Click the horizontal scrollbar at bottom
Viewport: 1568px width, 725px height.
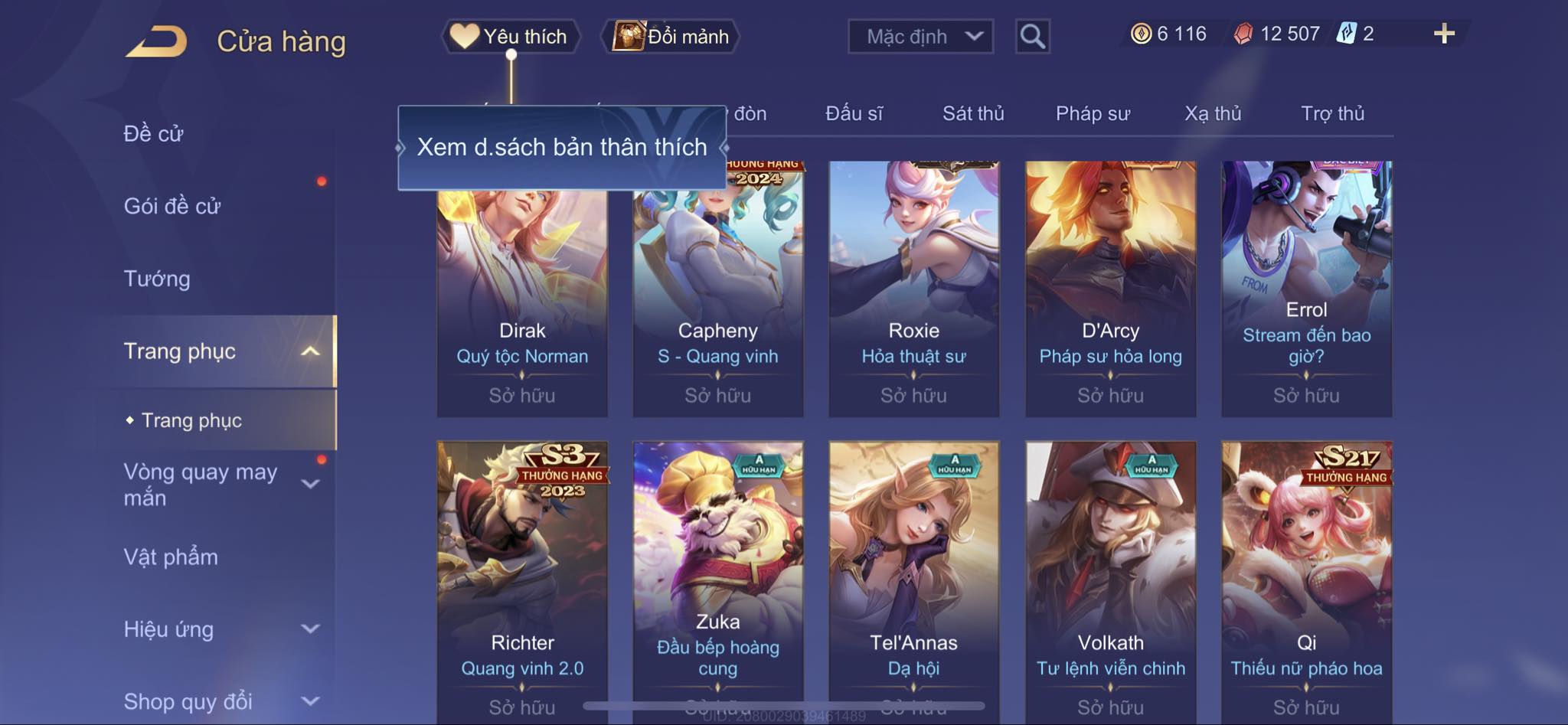click(x=784, y=705)
